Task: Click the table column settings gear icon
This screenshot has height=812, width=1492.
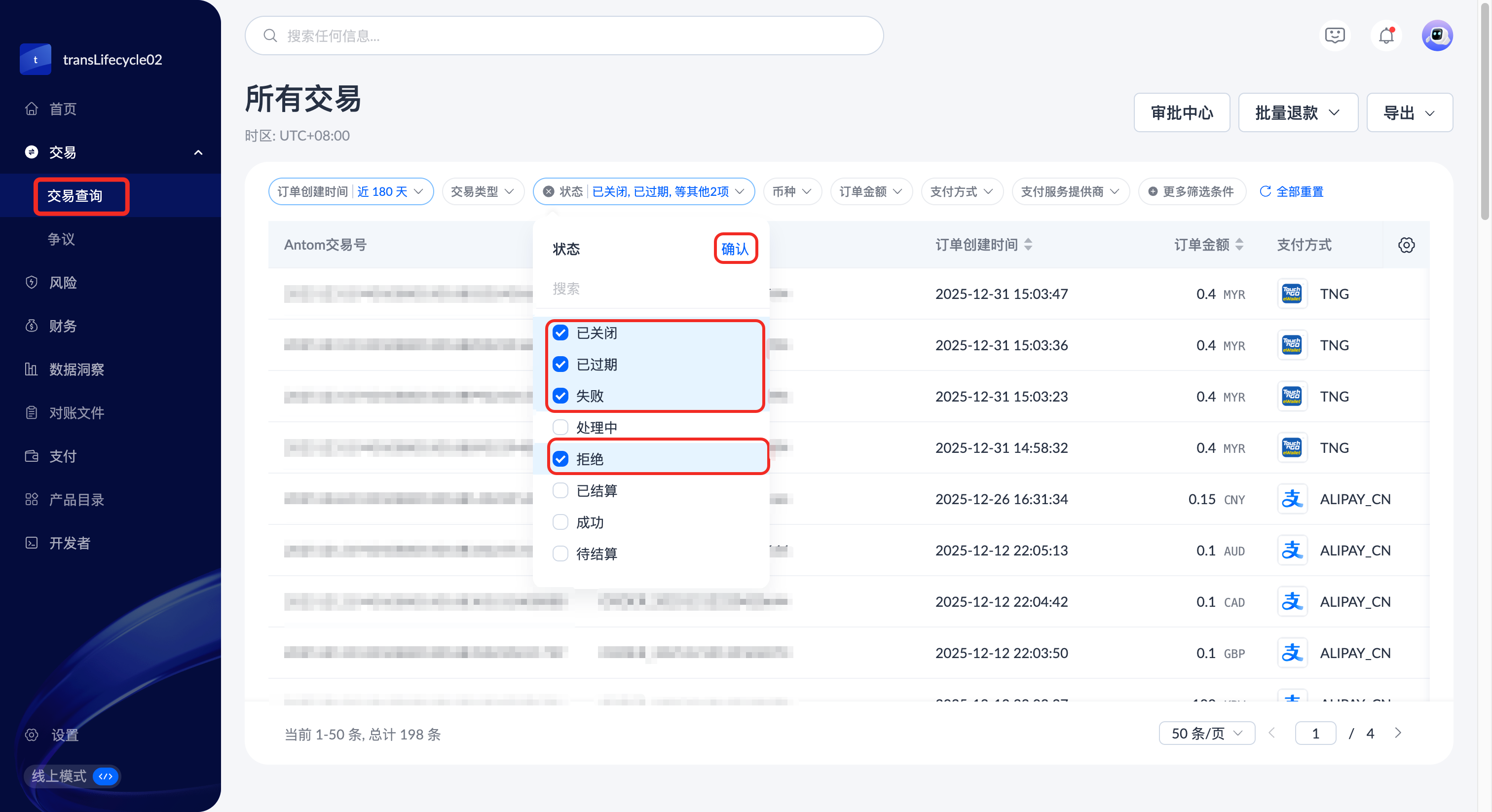Action: click(1406, 245)
